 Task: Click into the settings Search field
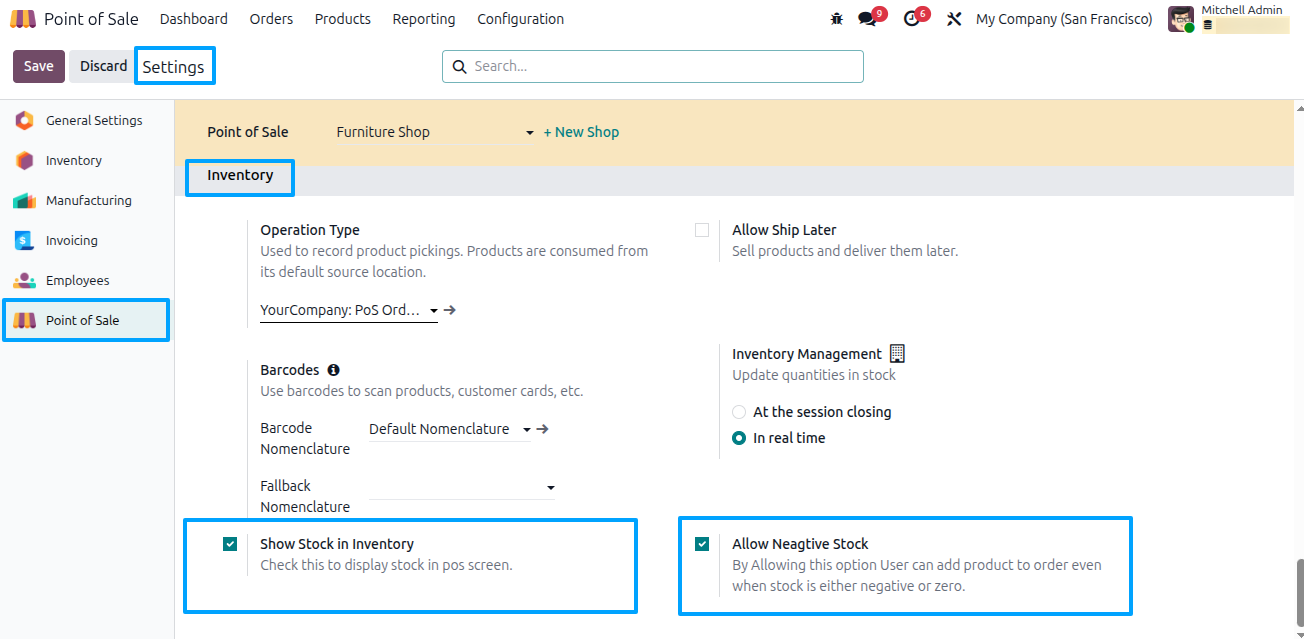tap(660, 66)
